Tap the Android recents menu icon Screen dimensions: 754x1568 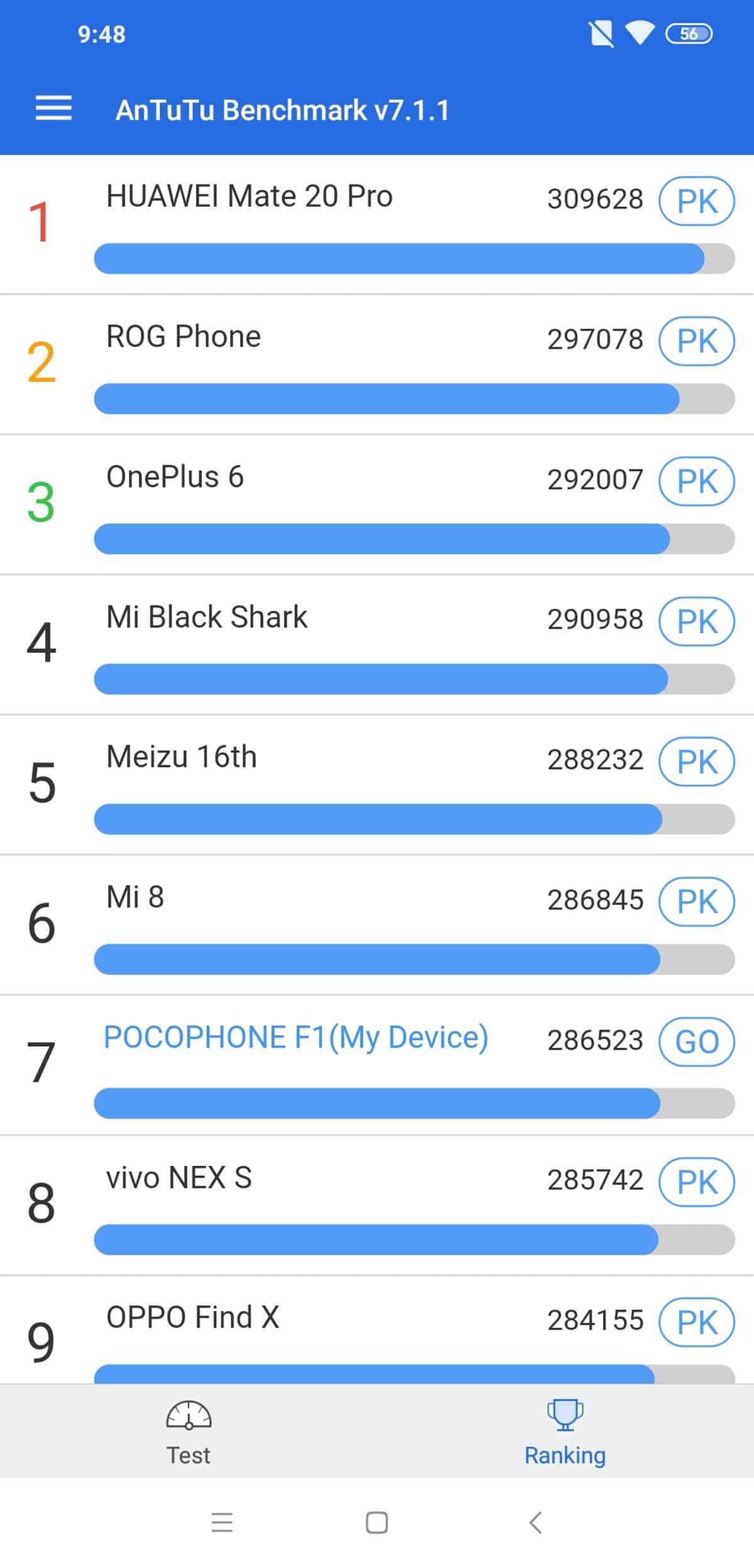click(x=222, y=1523)
